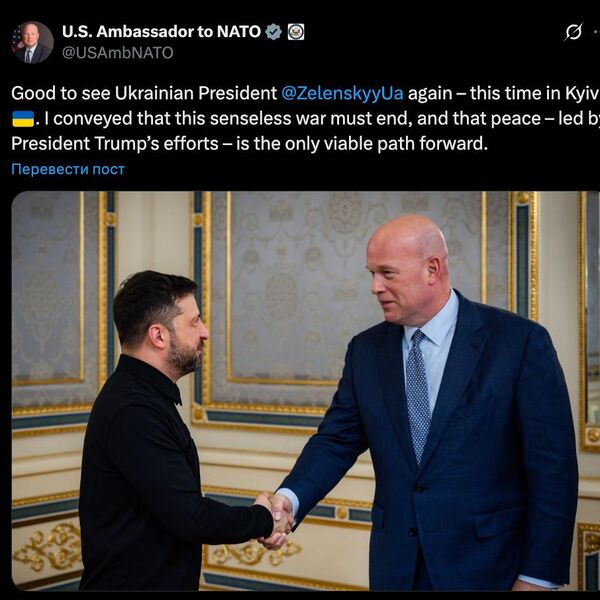Open the post's more options dots

(597, 32)
